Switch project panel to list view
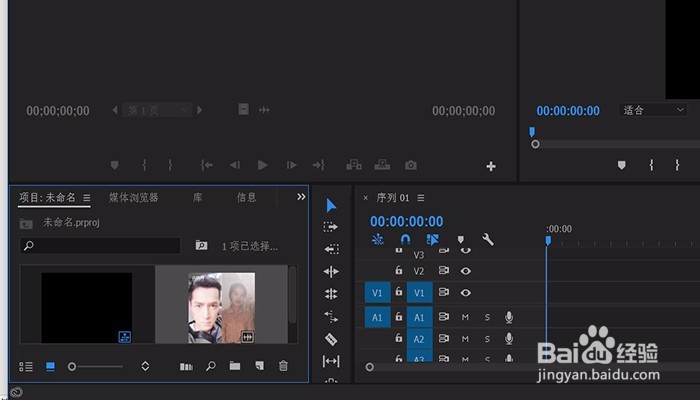700x400 pixels. 26,367
